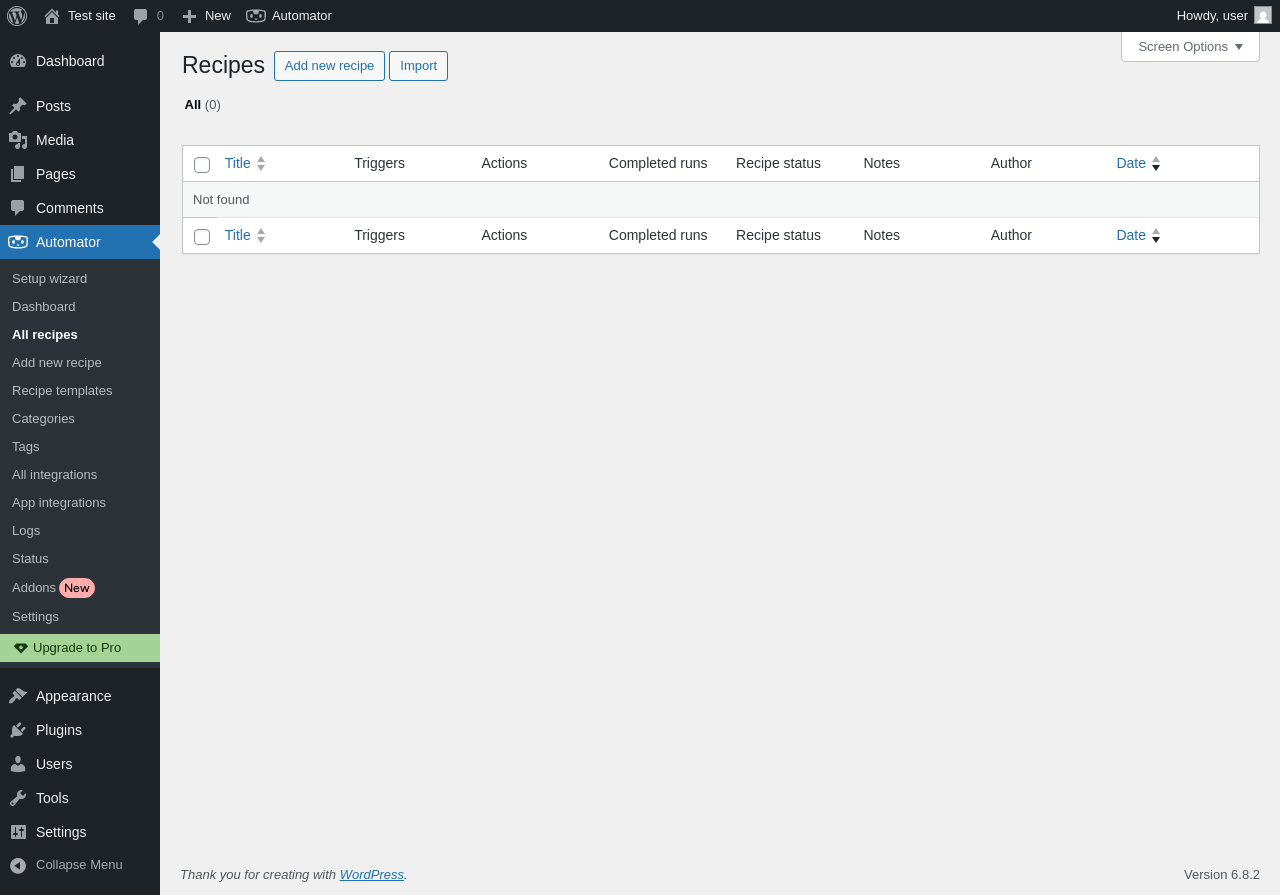Open the Automator robot icon in admin bar
The image size is (1280, 895).
[256, 16]
